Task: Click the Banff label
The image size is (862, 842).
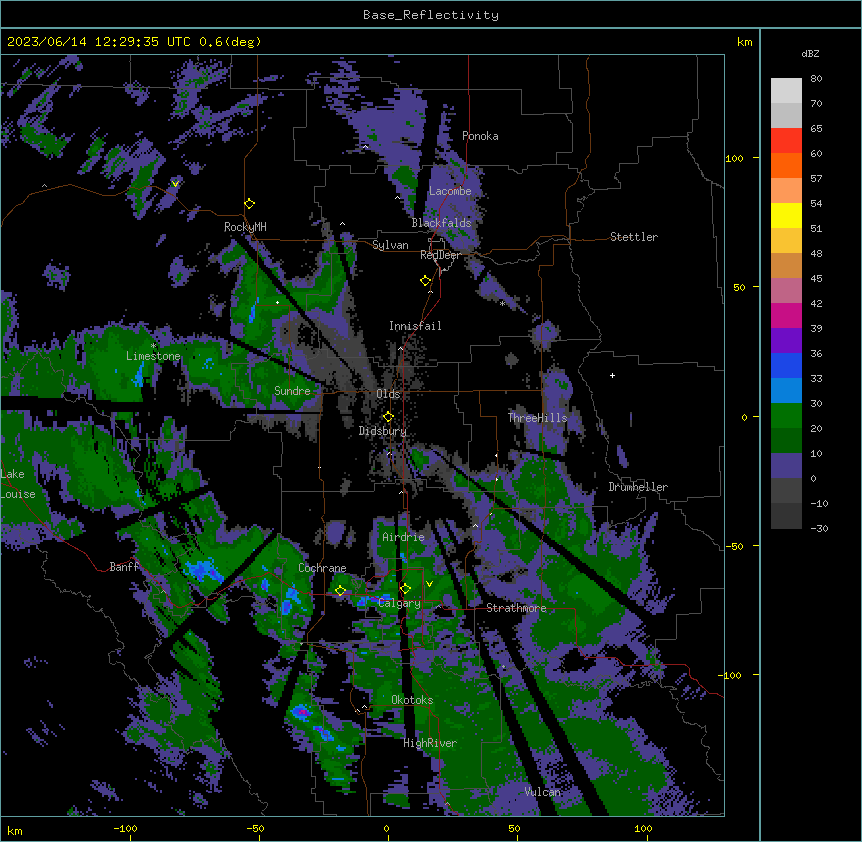Action: (124, 567)
